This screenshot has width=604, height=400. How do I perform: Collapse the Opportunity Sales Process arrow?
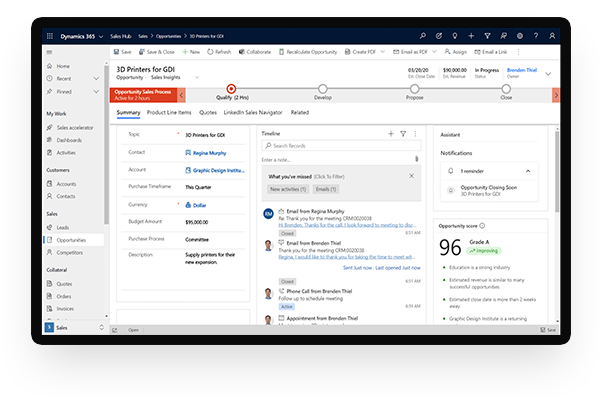coord(181,95)
